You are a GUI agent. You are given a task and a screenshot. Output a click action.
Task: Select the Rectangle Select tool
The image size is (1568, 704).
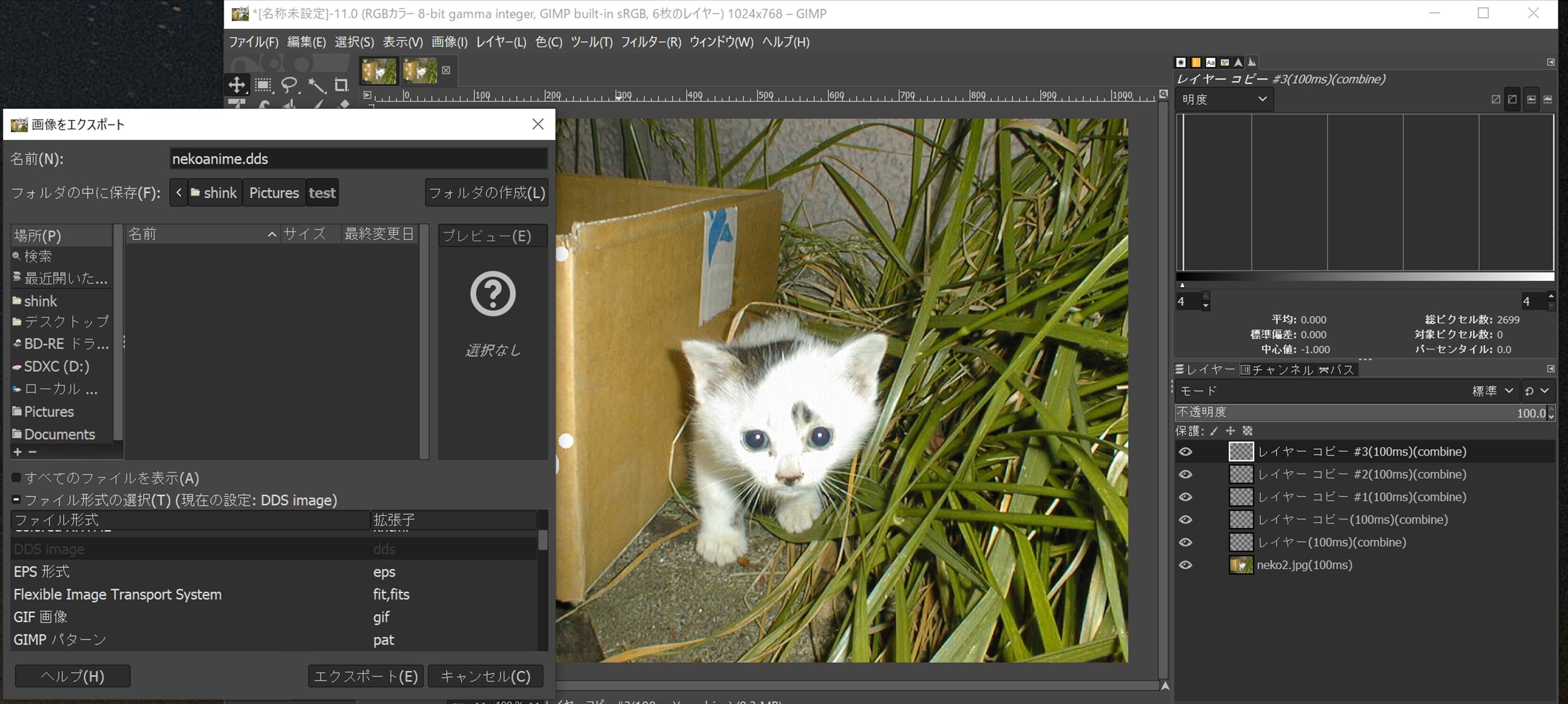coord(263,85)
